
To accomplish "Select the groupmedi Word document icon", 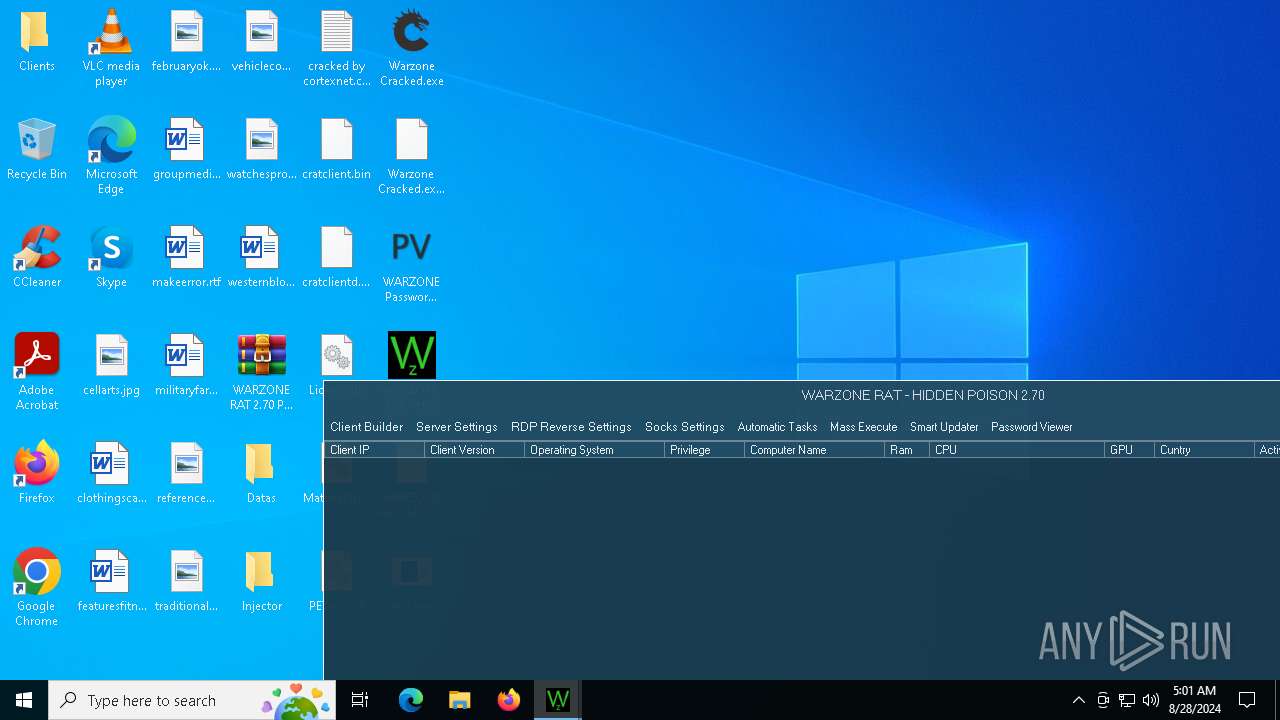I will point(186,140).
